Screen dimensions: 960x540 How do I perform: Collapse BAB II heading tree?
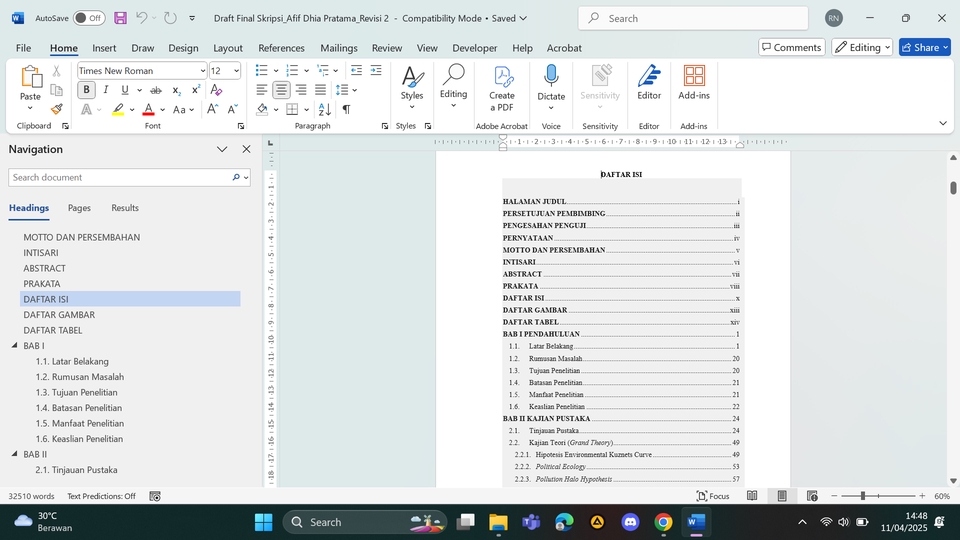tap(14, 454)
